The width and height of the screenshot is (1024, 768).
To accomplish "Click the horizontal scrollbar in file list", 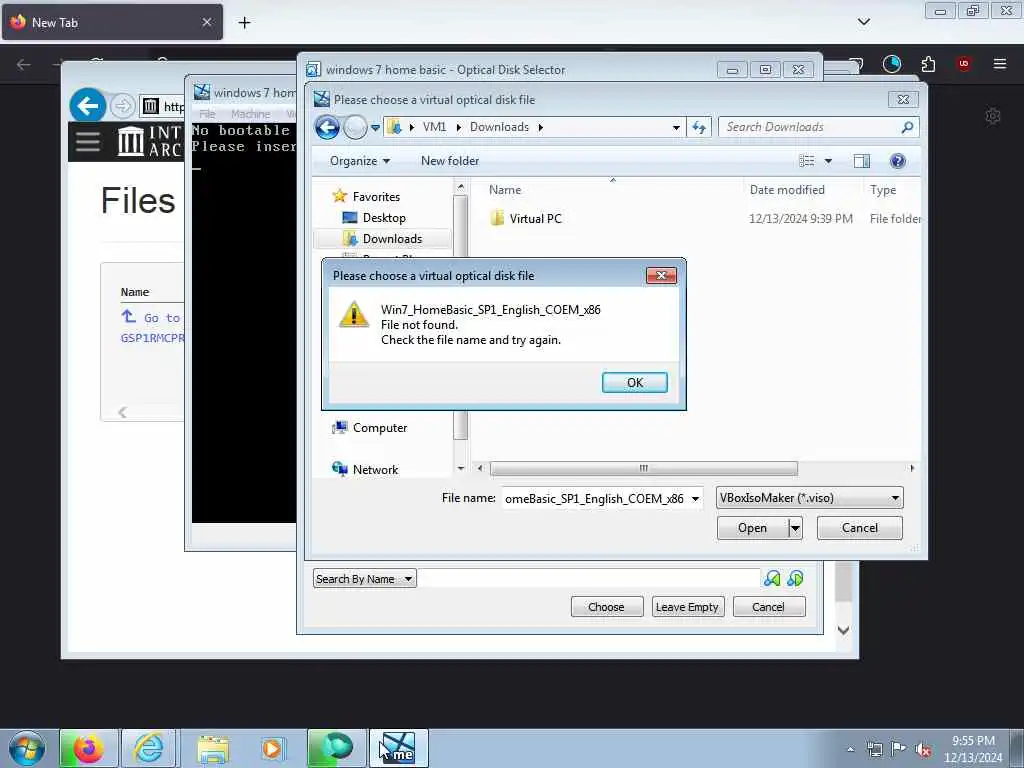I will pyautogui.click(x=643, y=468).
